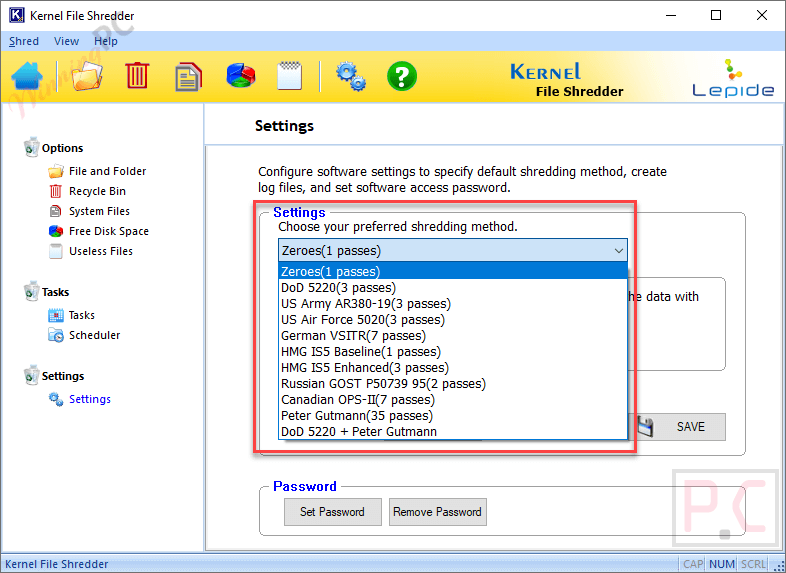Click the Options group bin icon
Viewport: 786px width, 573px height.
point(31,147)
